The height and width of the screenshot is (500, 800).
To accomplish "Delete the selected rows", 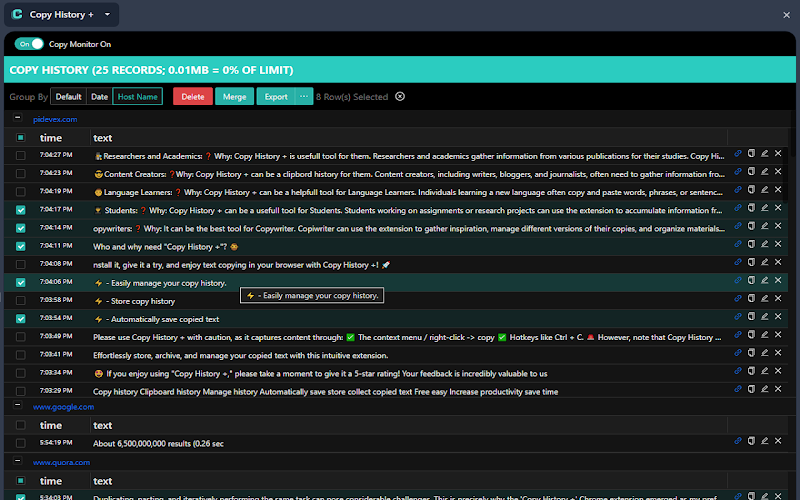I will pyautogui.click(x=193, y=96).
